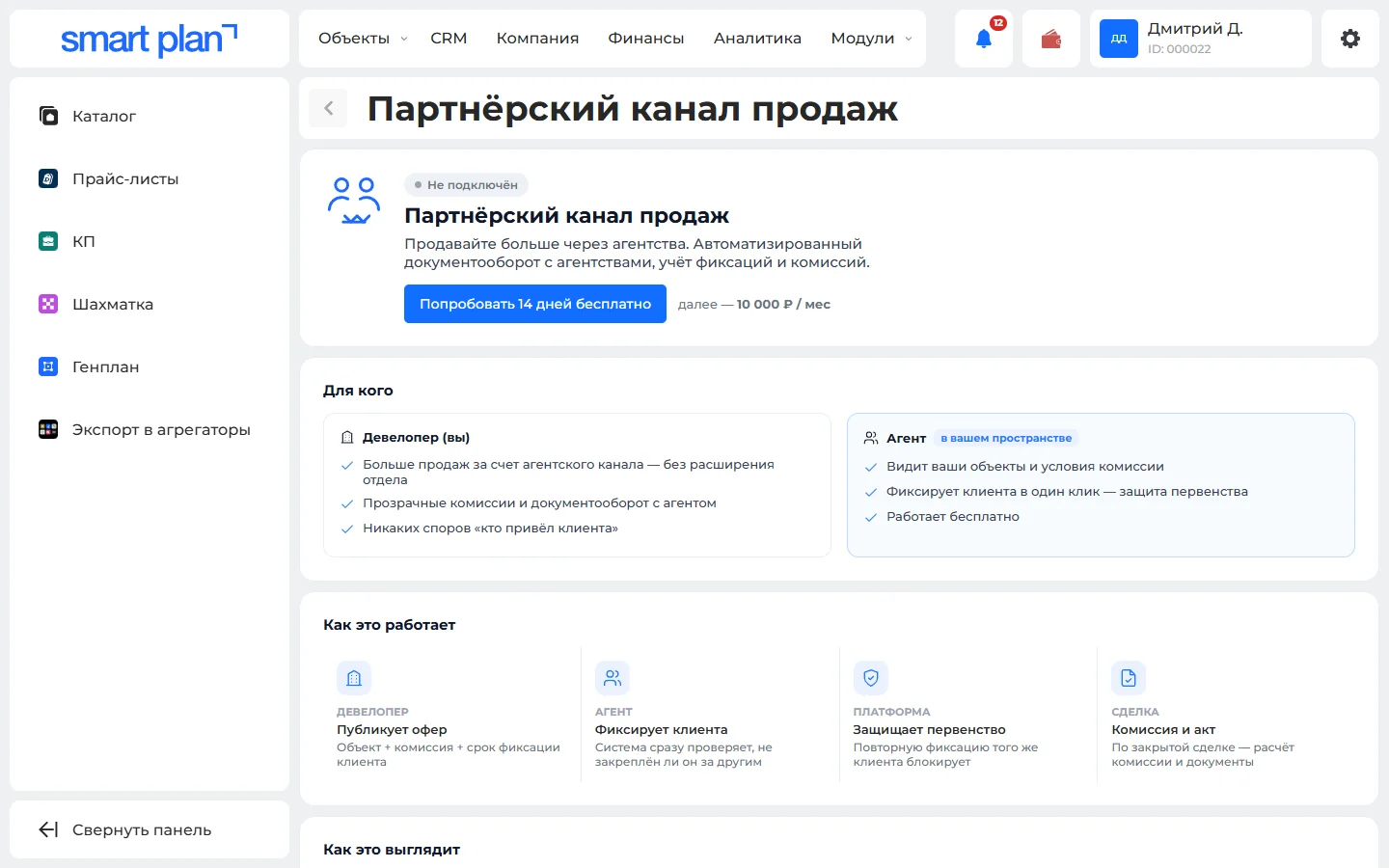The height and width of the screenshot is (868, 1389).
Task: Click Попробовать 14 дней бесплатно button
Action: (535, 304)
